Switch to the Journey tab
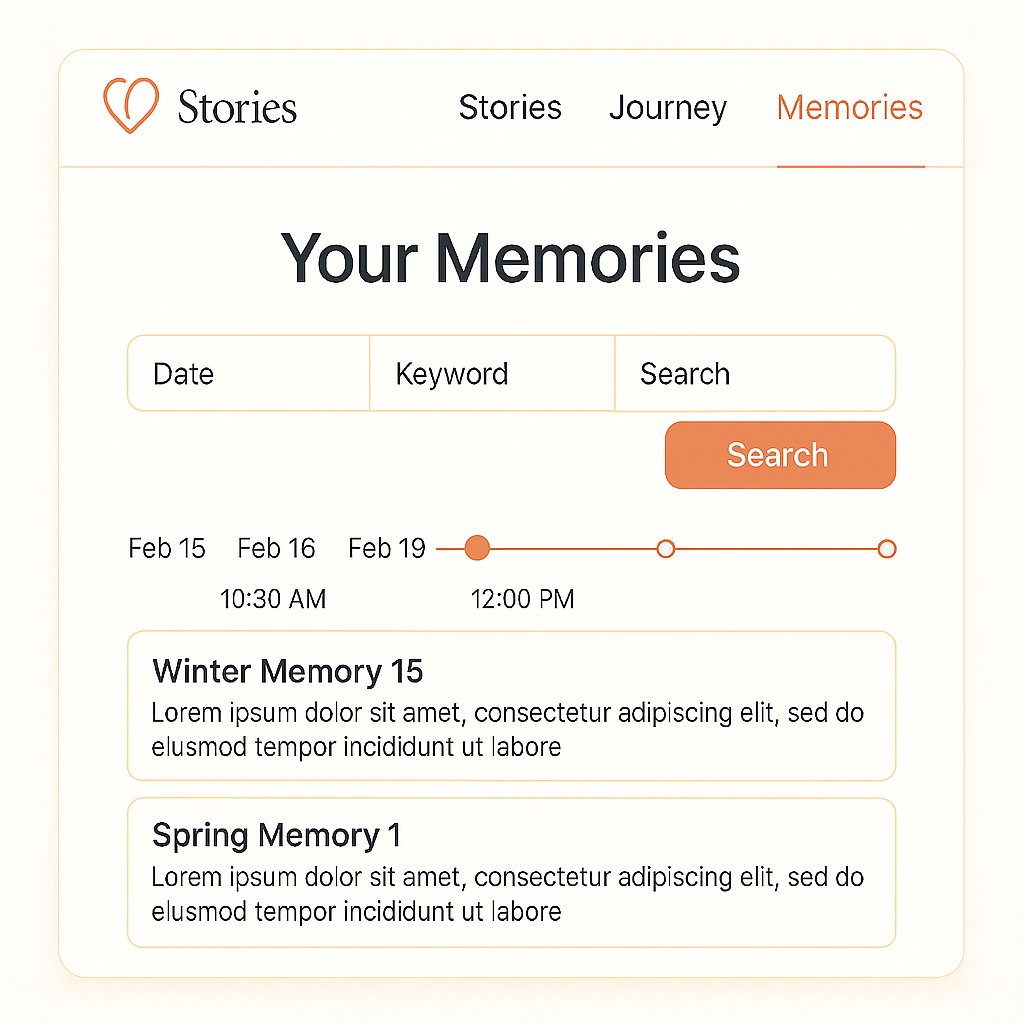The height and width of the screenshot is (1024, 1024). click(668, 107)
